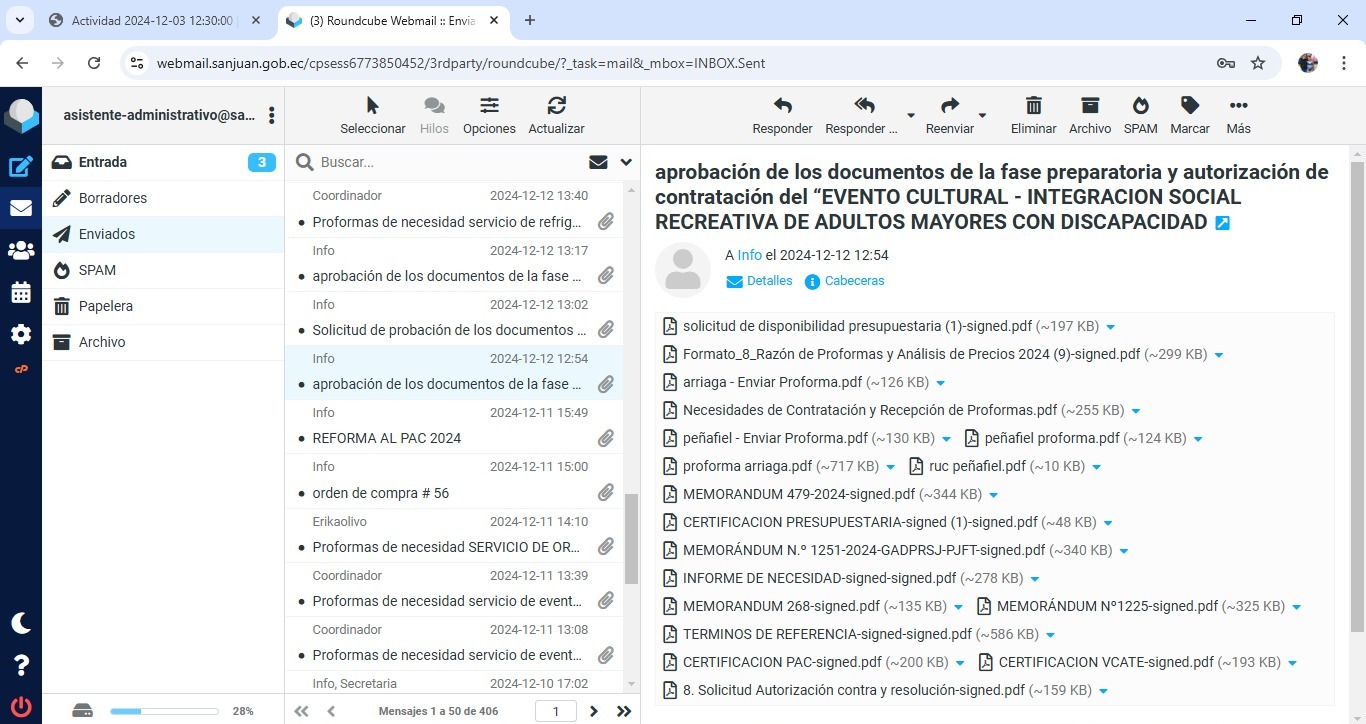
Task: Toggle dark mode with the moon icon
Action: click(21, 623)
